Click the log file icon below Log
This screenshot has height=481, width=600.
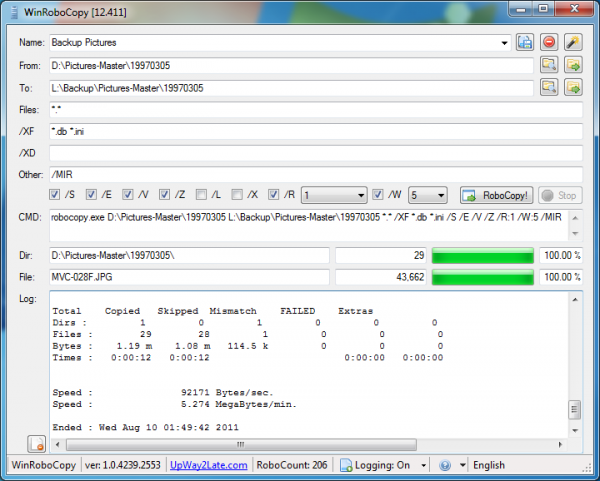(37, 444)
